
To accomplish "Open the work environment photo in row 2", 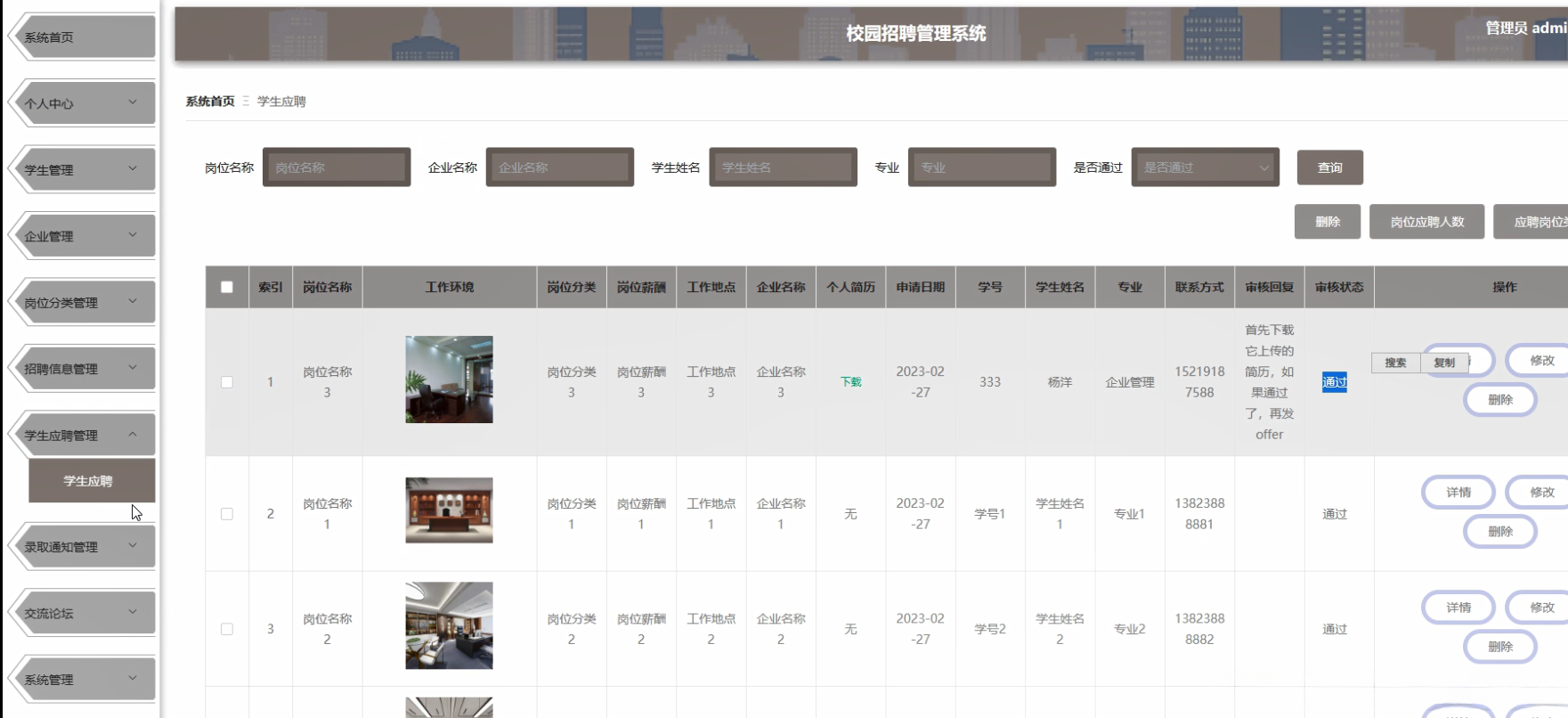I will (450, 510).
